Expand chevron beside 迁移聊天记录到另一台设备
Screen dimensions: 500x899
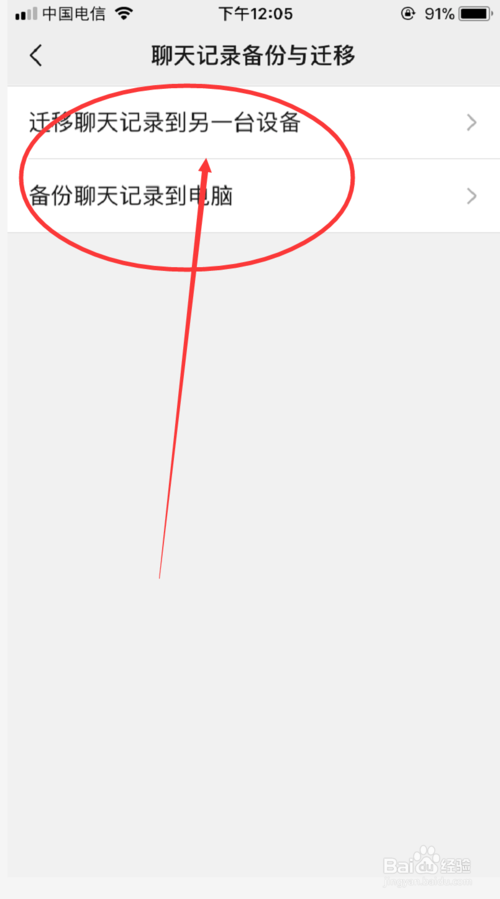tap(472, 122)
